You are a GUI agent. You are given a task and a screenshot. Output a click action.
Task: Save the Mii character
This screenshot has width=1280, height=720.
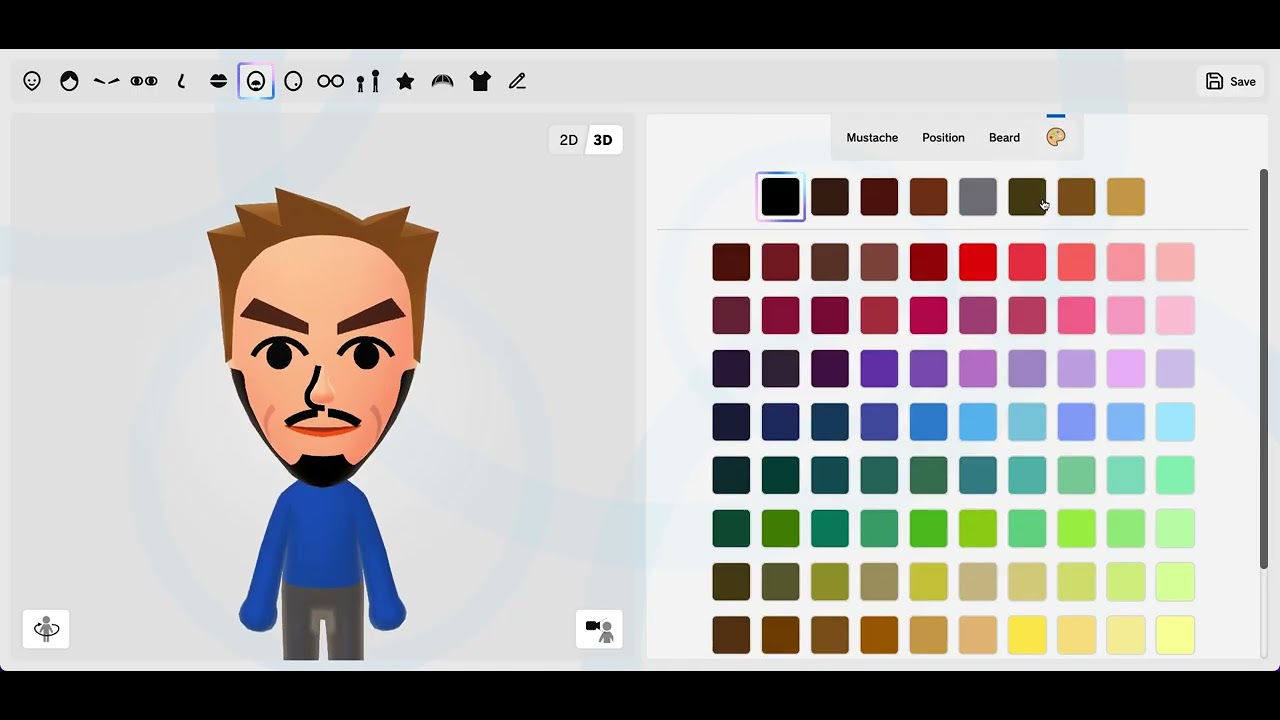tap(1230, 82)
